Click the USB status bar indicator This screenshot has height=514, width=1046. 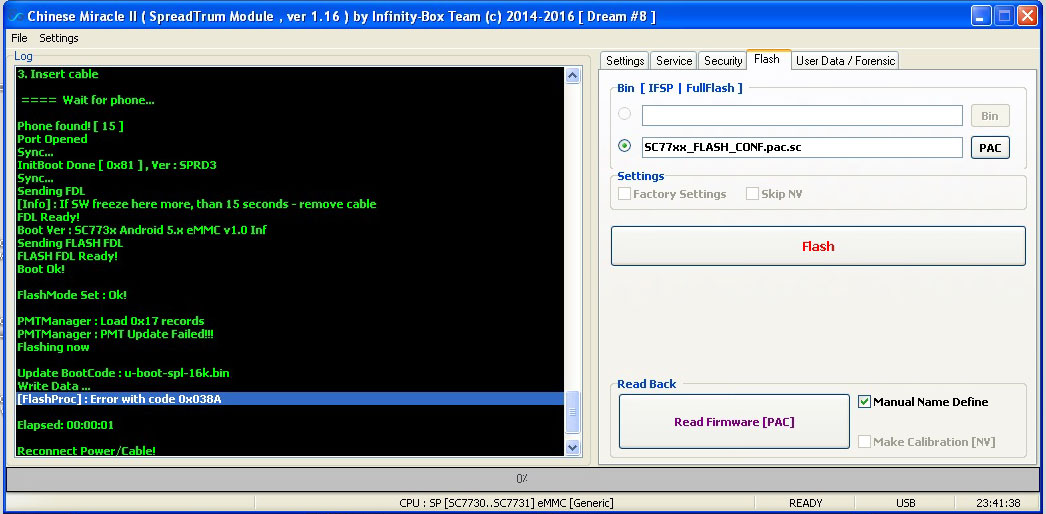pyautogui.click(x=905, y=503)
